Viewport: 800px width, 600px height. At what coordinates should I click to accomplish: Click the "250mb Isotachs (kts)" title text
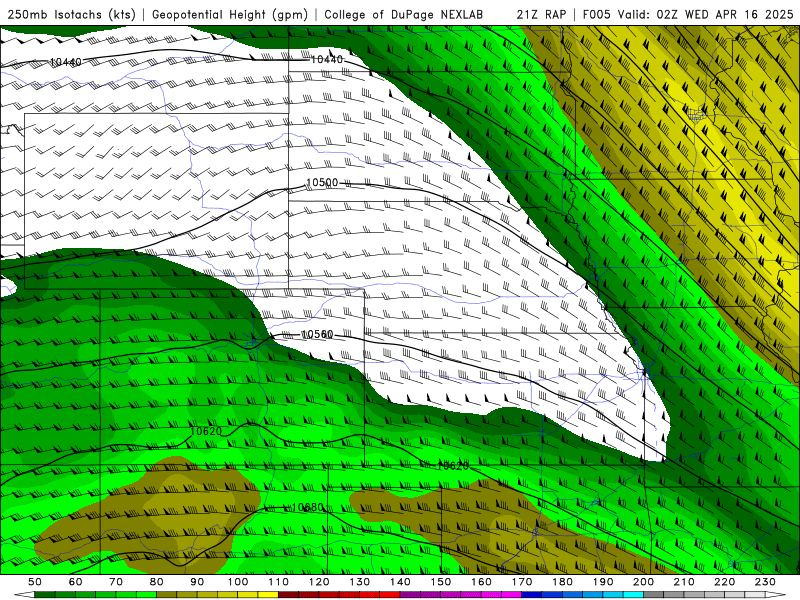coord(72,14)
